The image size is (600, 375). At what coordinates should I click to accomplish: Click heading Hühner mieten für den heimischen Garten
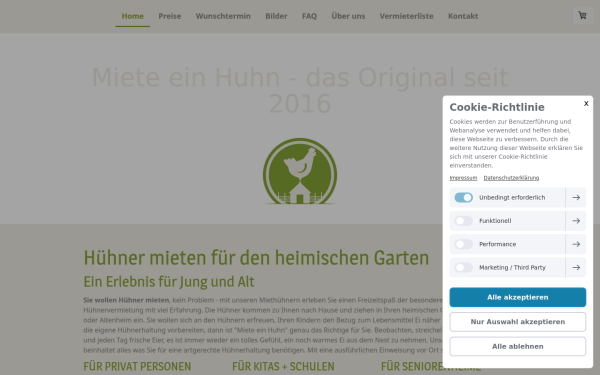click(x=256, y=258)
